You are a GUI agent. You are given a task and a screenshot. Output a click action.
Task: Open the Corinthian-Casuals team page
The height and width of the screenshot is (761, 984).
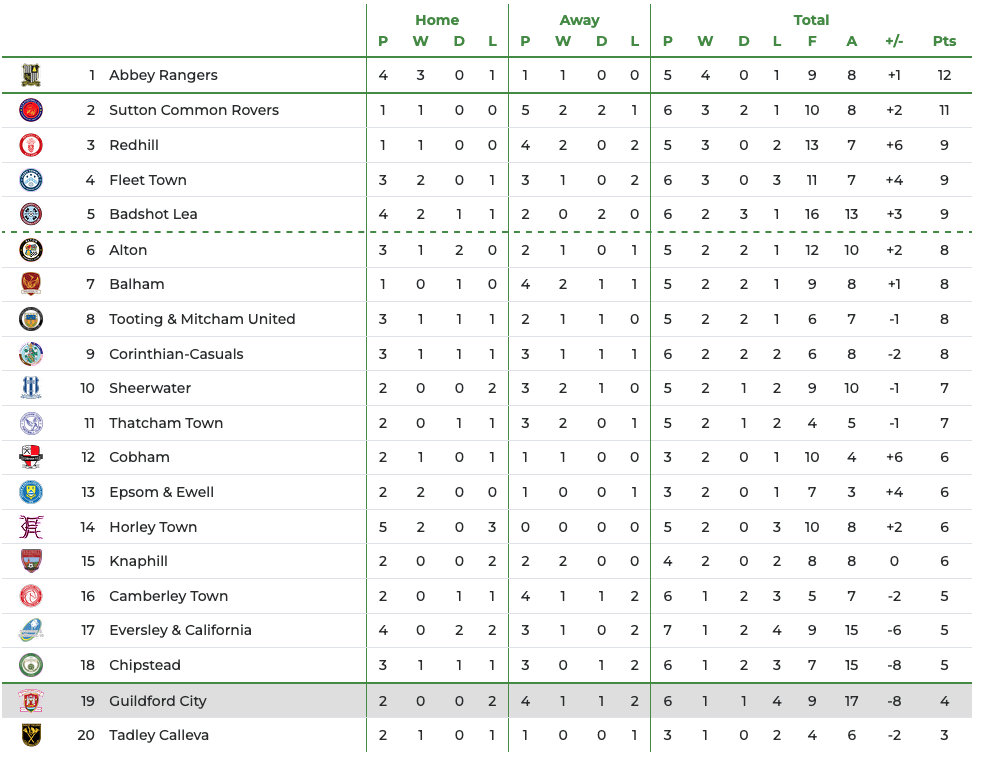176,354
